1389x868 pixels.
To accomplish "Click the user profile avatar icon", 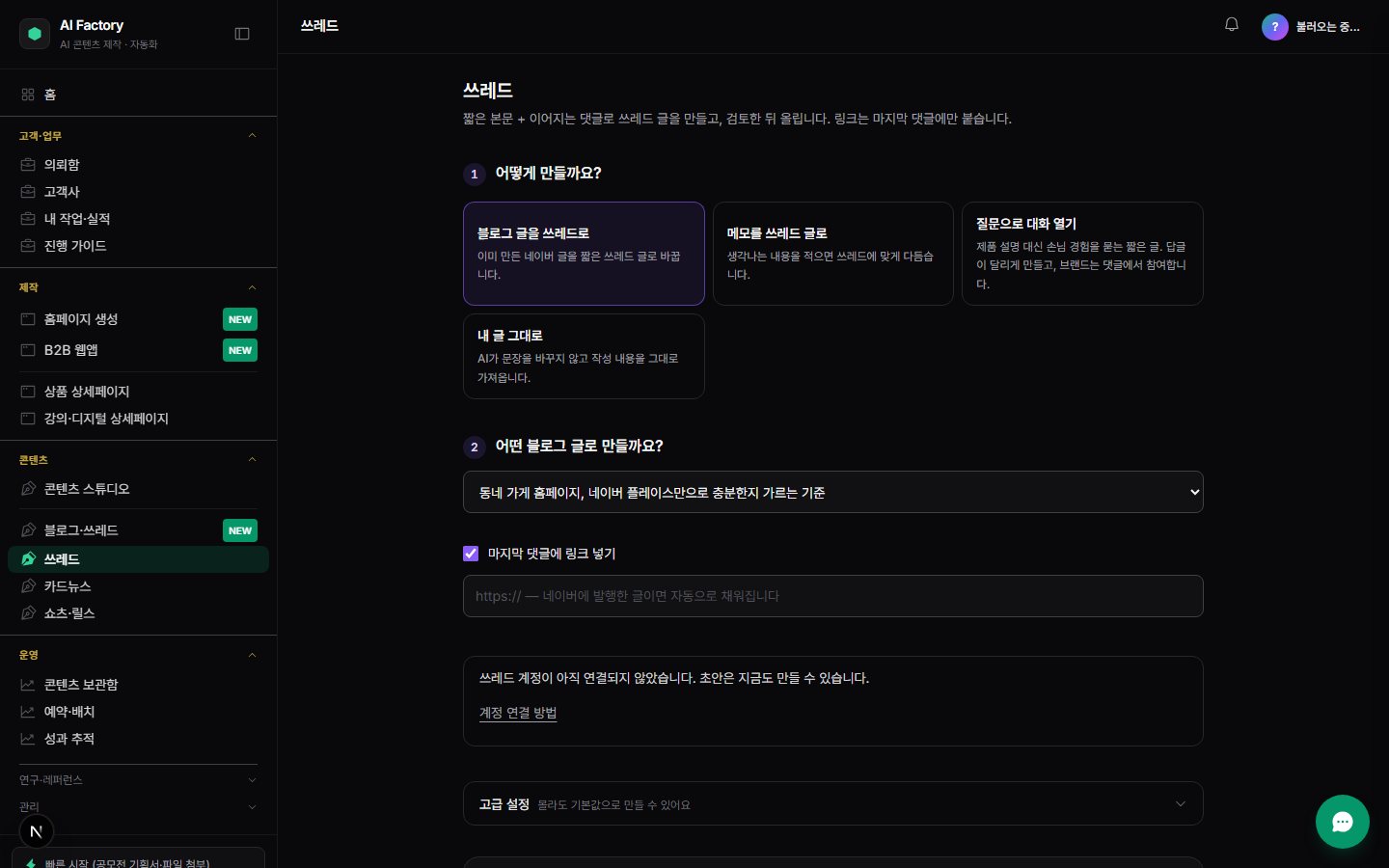I will click(1275, 27).
